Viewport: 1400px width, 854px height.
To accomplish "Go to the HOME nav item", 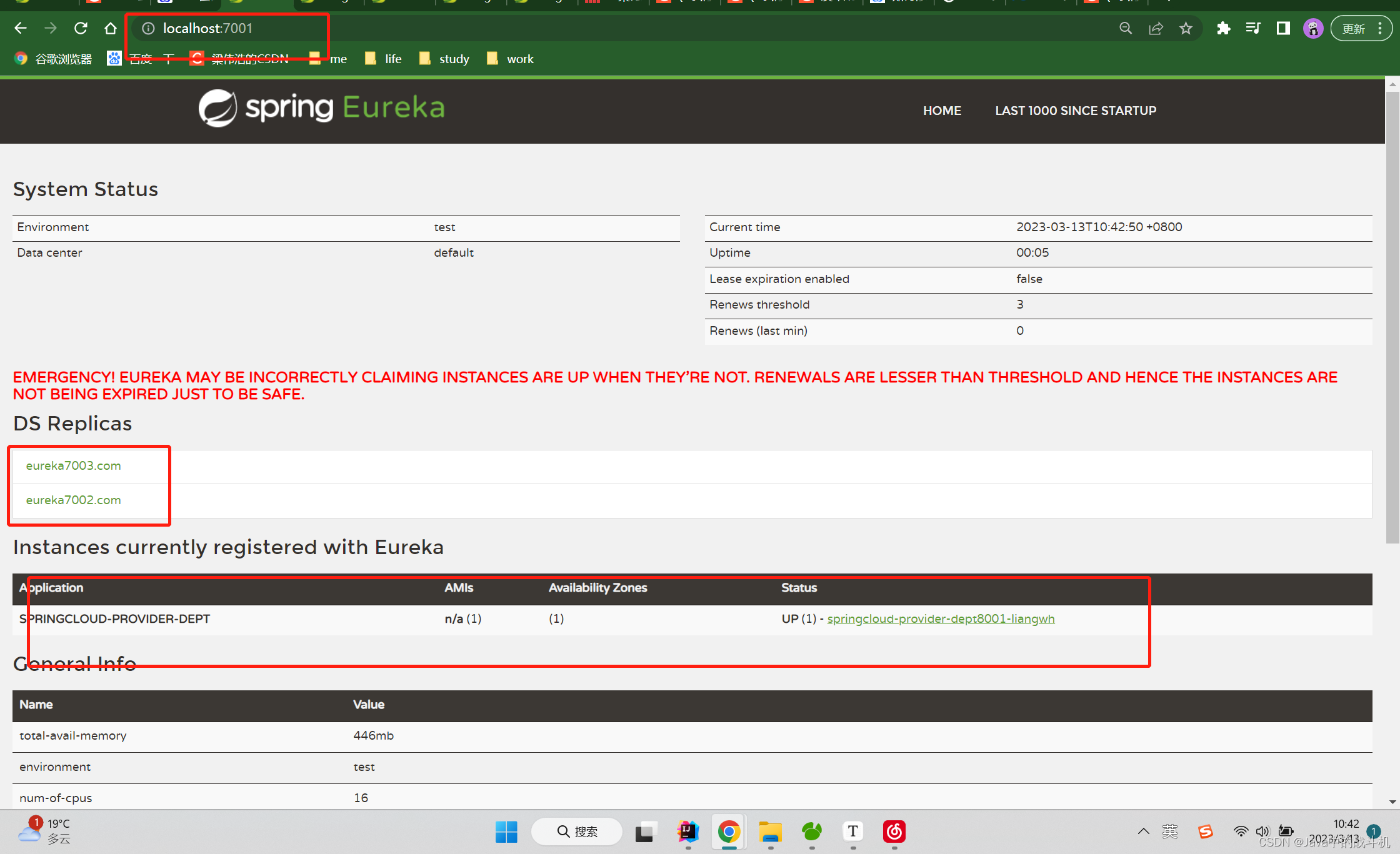I will click(942, 111).
